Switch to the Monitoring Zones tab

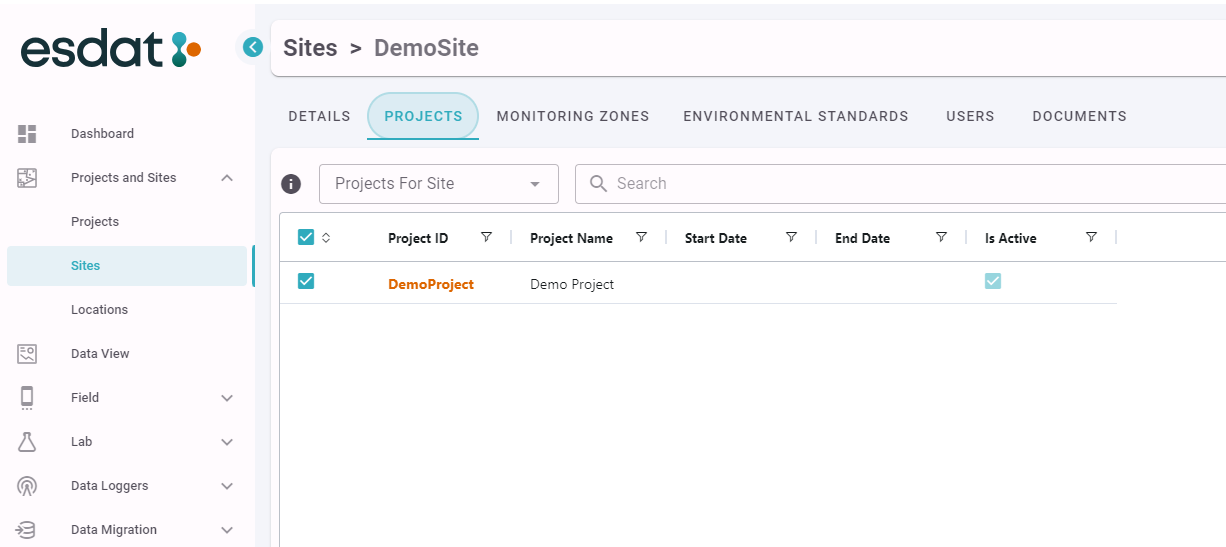point(573,116)
